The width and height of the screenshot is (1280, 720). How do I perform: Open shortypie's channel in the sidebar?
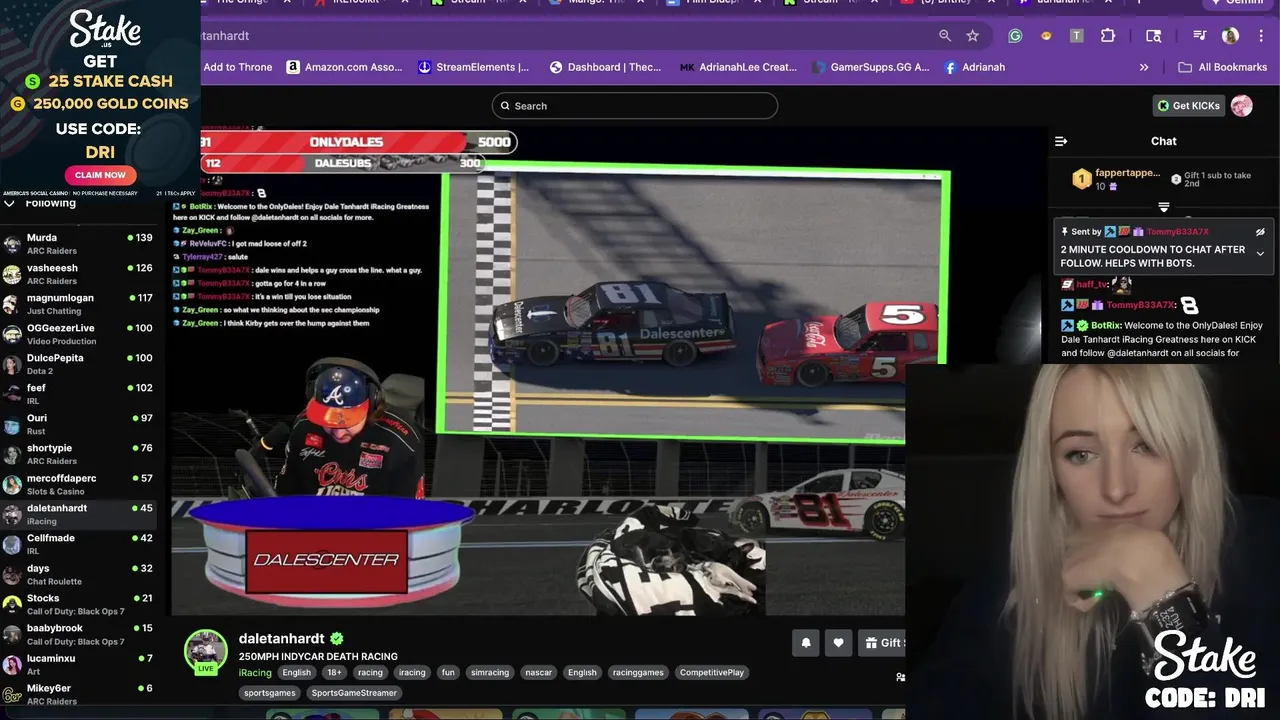coord(77,454)
